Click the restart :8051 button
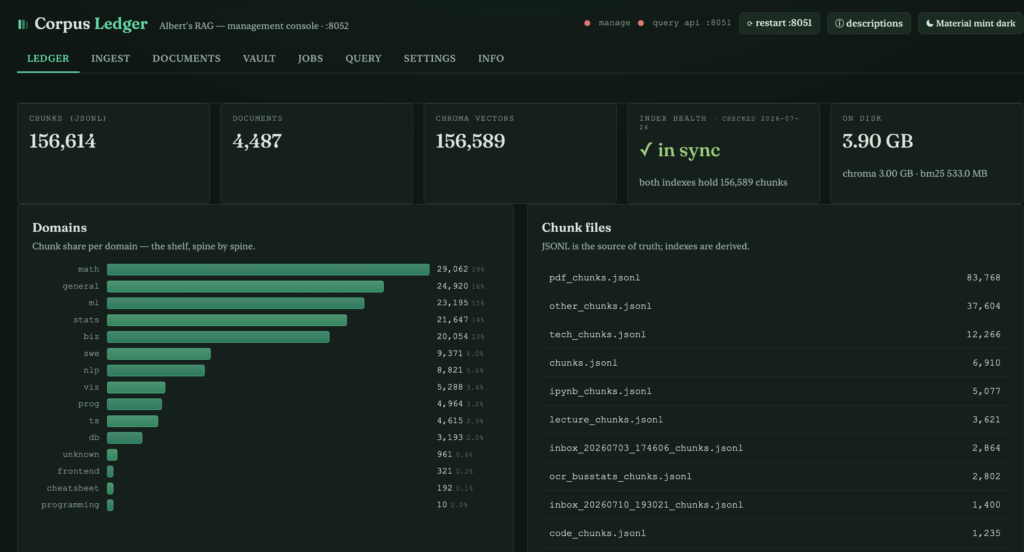 779,23
